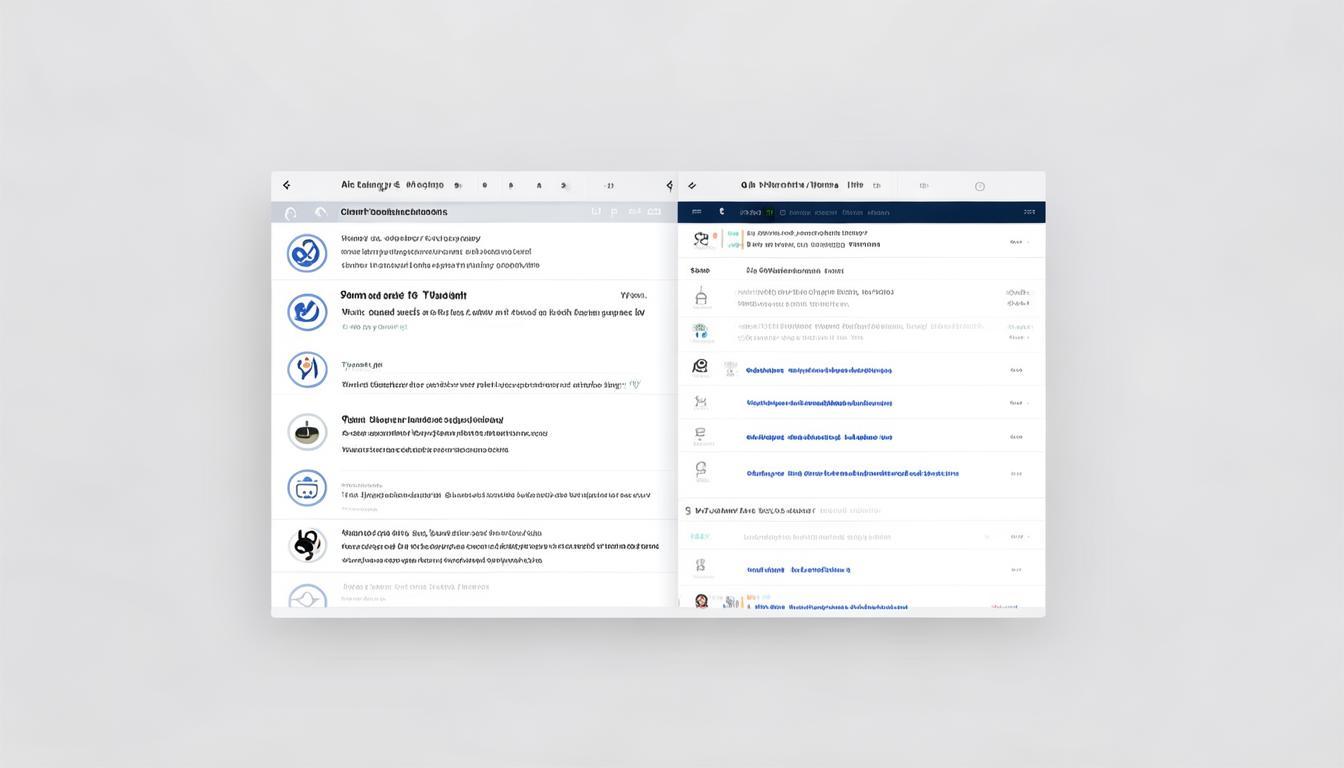The image size is (1344, 768).
Task: Open the first blue knot avatar in left list
Action: 307,253
